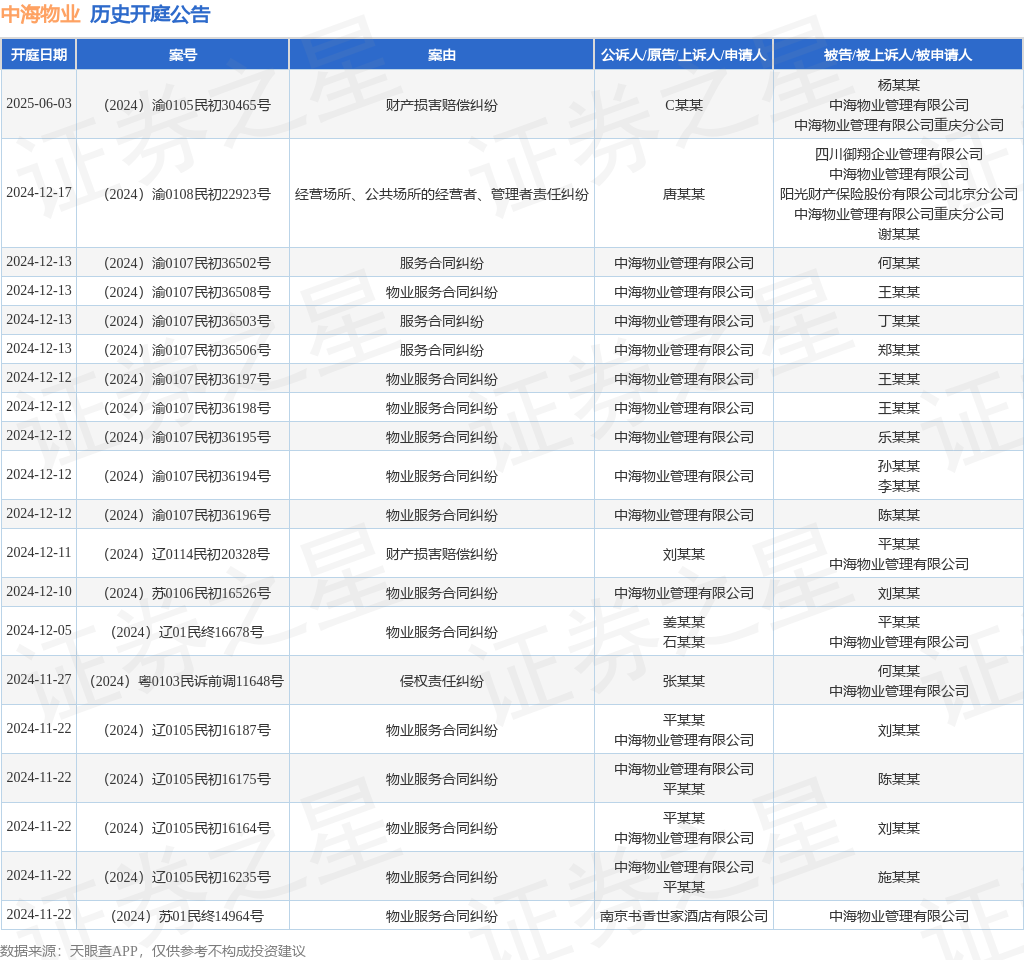Select the 案号 column header
This screenshot has width=1024, height=960.
pos(183,55)
